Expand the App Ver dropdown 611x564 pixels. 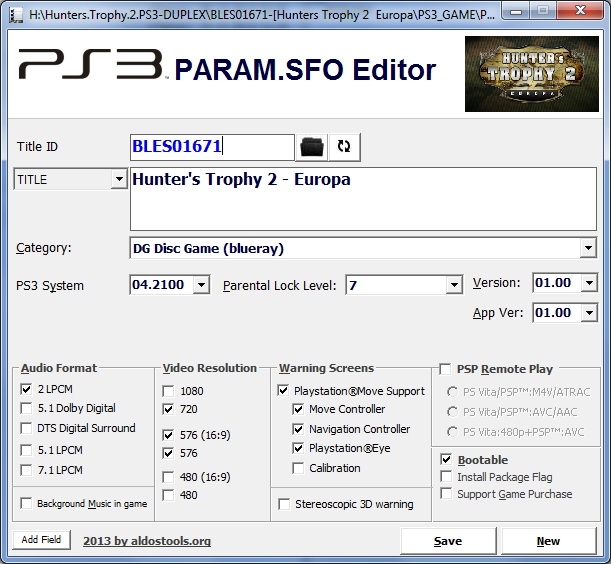coord(589,313)
